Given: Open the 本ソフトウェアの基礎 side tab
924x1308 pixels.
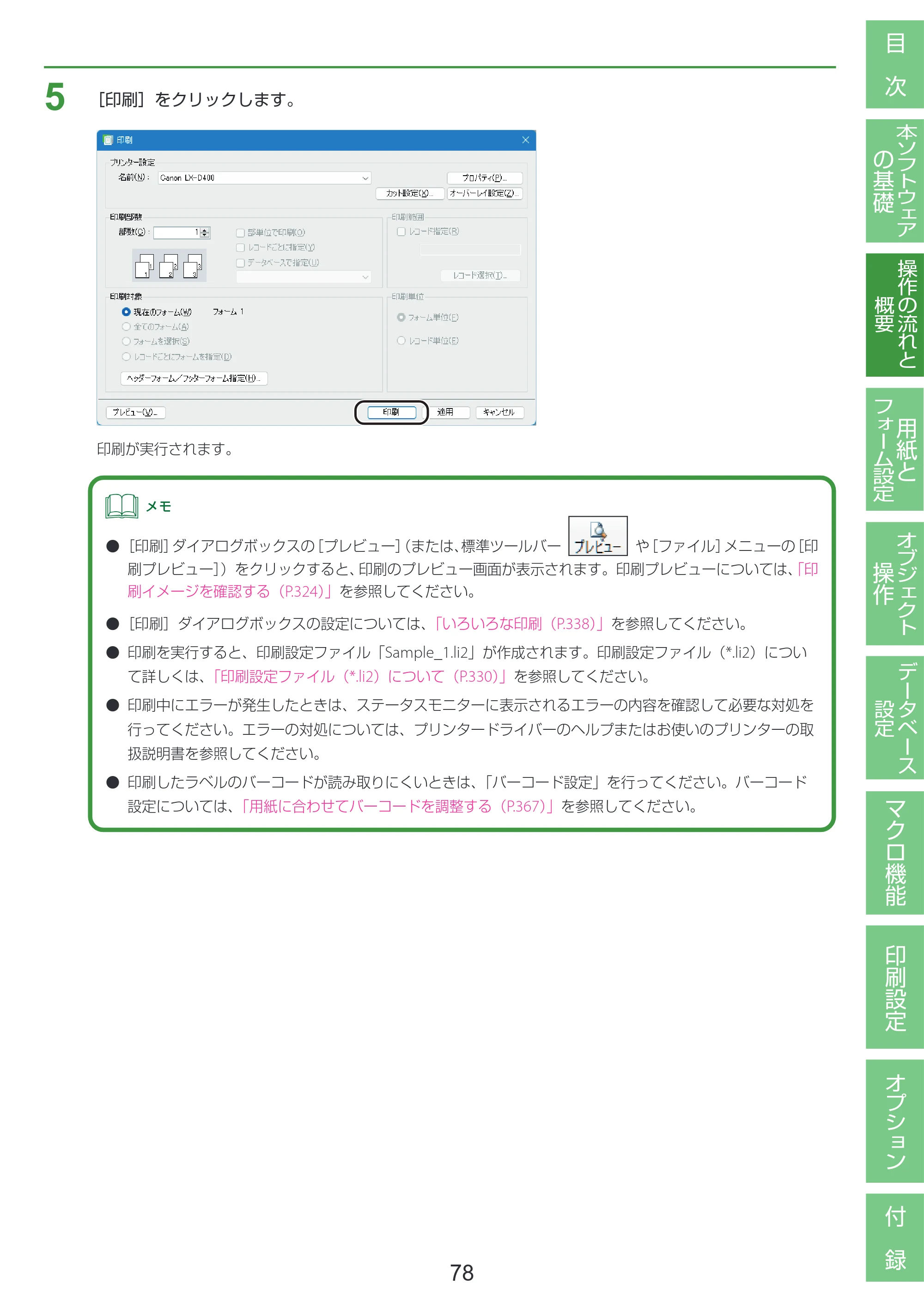Looking at the screenshot, I should tap(894, 181).
